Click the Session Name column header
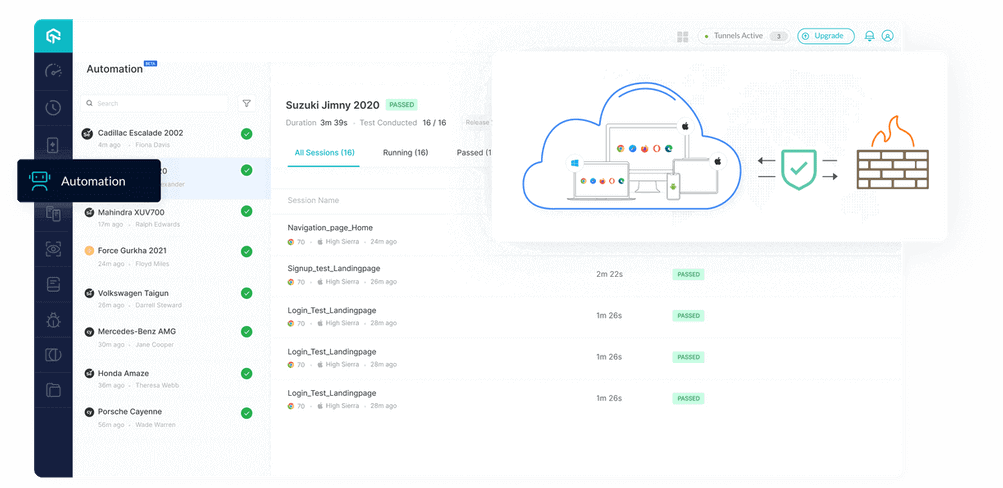The image size is (1003, 488). [313, 200]
